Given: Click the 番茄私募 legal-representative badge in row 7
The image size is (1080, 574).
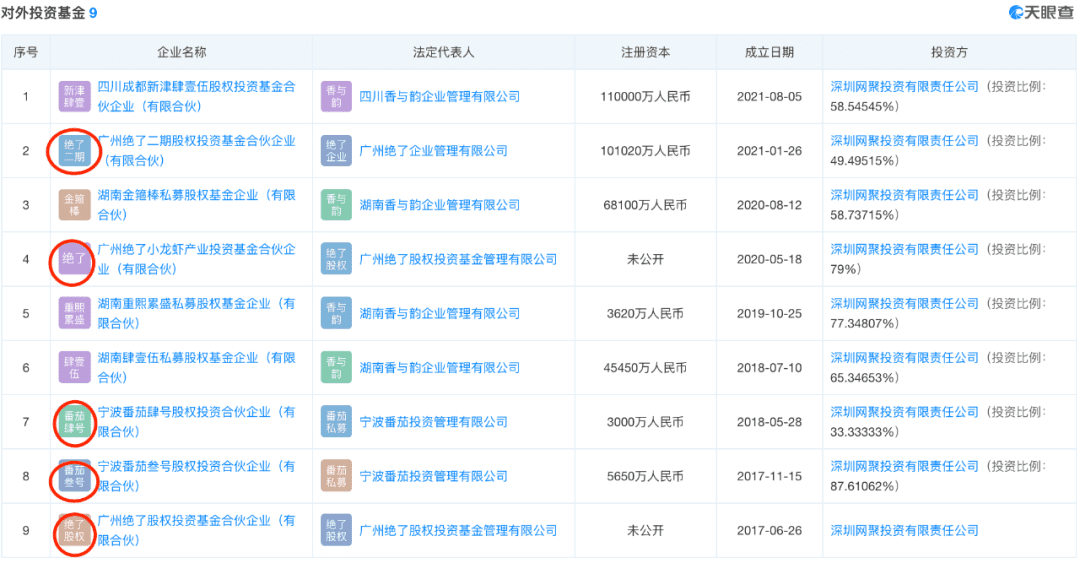Looking at the screenshot, I should point(336,422).
